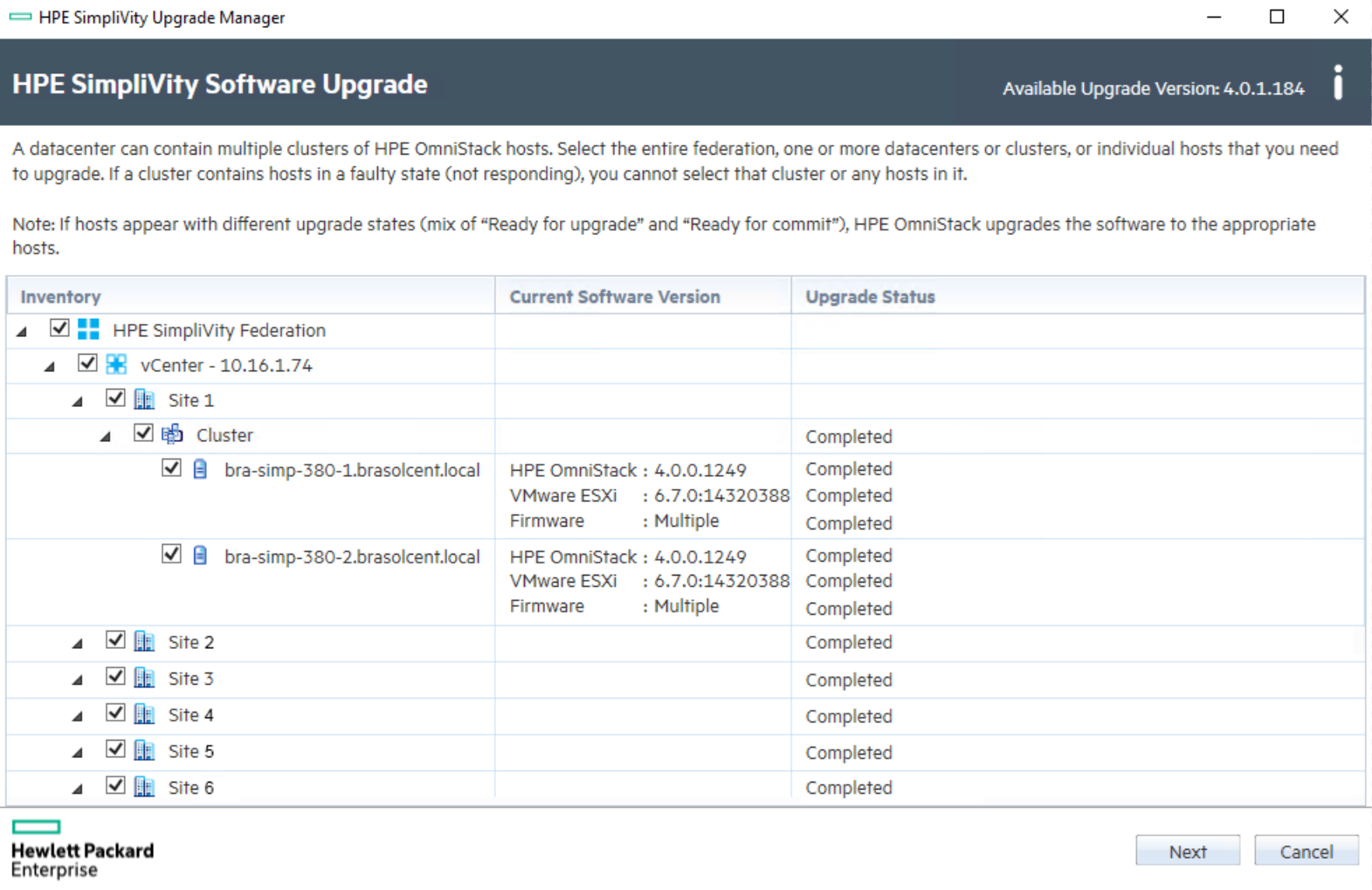Click the HPE logo in the title bar
Viewport: 1372px width, 890px height.
20,17
